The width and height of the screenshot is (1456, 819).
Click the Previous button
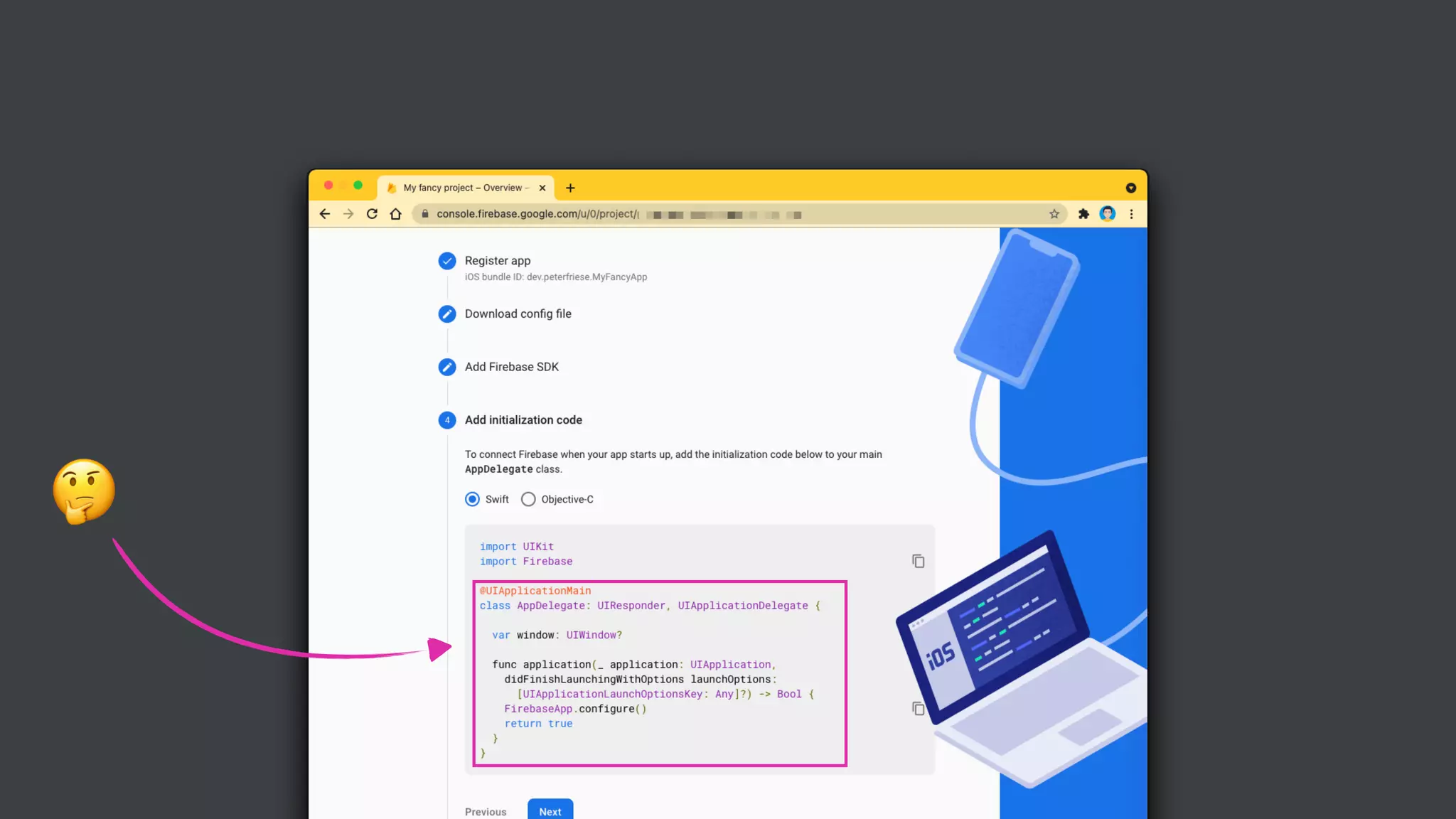486,811
